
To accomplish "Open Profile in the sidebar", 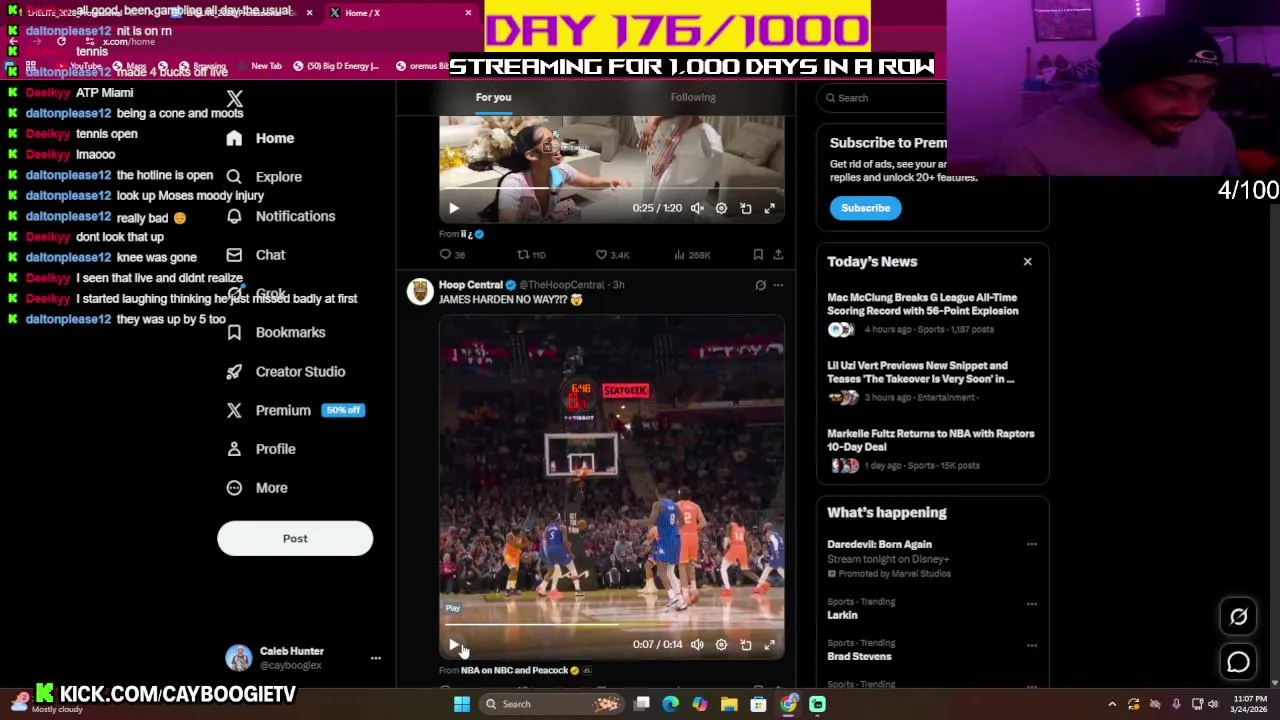I will pyautogui.click(x=260, y=449).
